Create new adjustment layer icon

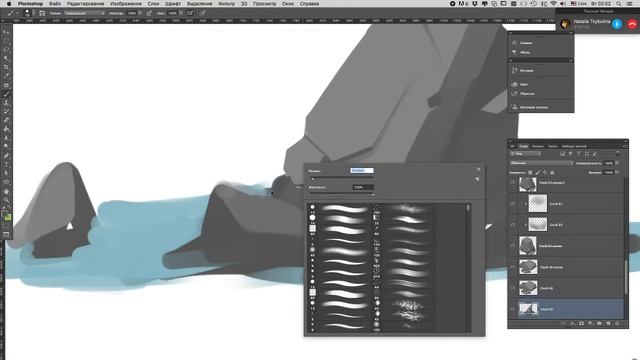[590, 323]
